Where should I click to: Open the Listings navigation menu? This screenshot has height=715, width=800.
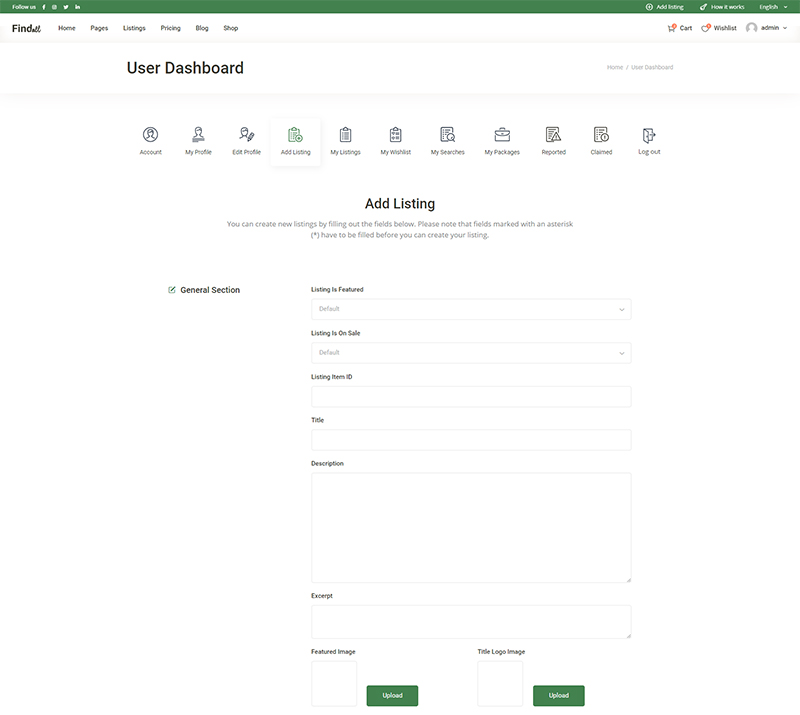(134, 28)
